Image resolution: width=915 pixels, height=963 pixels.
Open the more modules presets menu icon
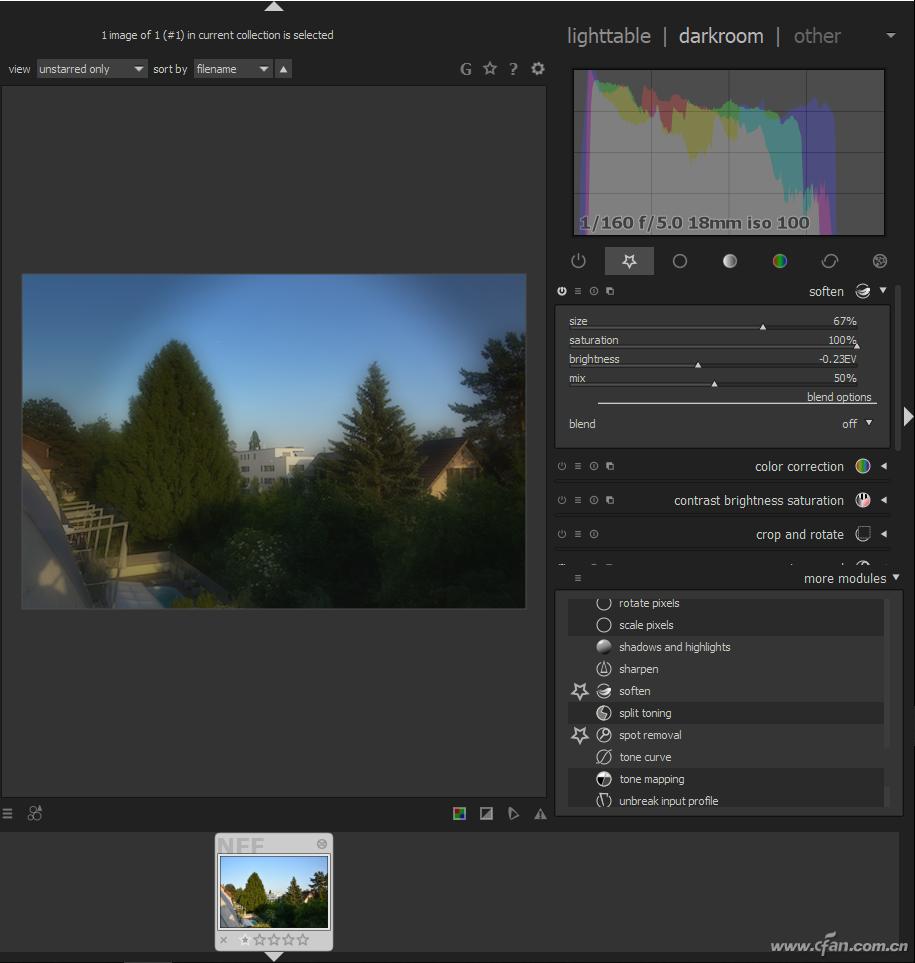tap(578, 578)
